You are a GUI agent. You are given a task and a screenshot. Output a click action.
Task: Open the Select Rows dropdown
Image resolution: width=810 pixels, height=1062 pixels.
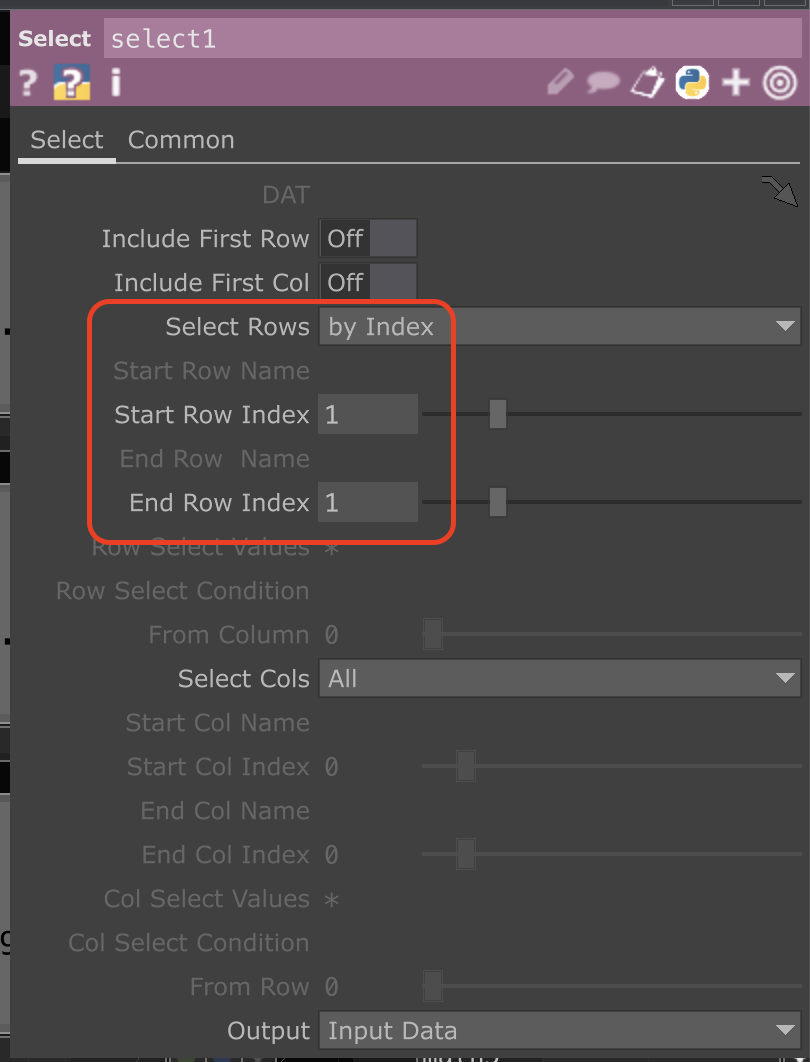coord(560,326)
